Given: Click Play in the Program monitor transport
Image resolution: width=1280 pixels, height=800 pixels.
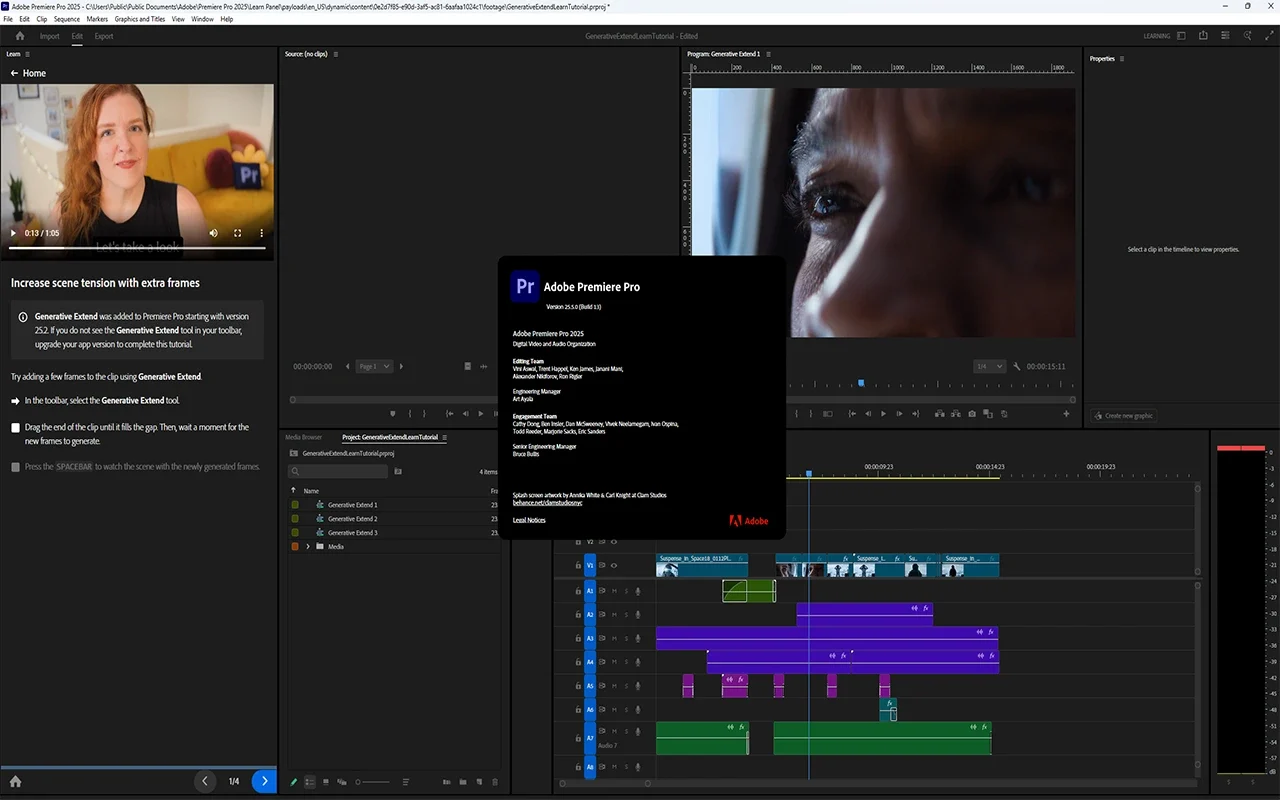Looking at the screenshot, I should 883,414.
